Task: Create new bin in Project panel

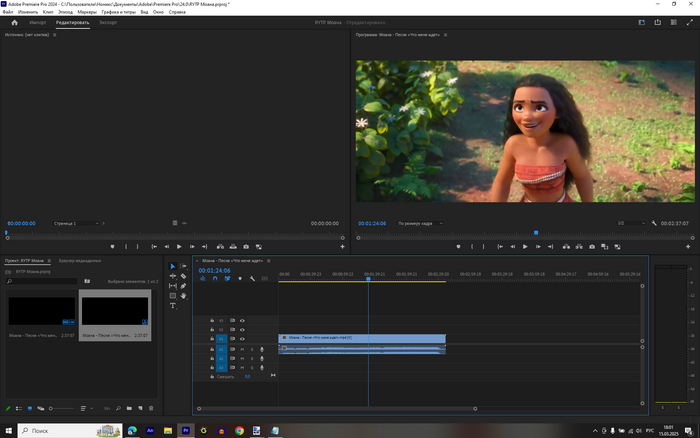Action: [x=129, y=409]
